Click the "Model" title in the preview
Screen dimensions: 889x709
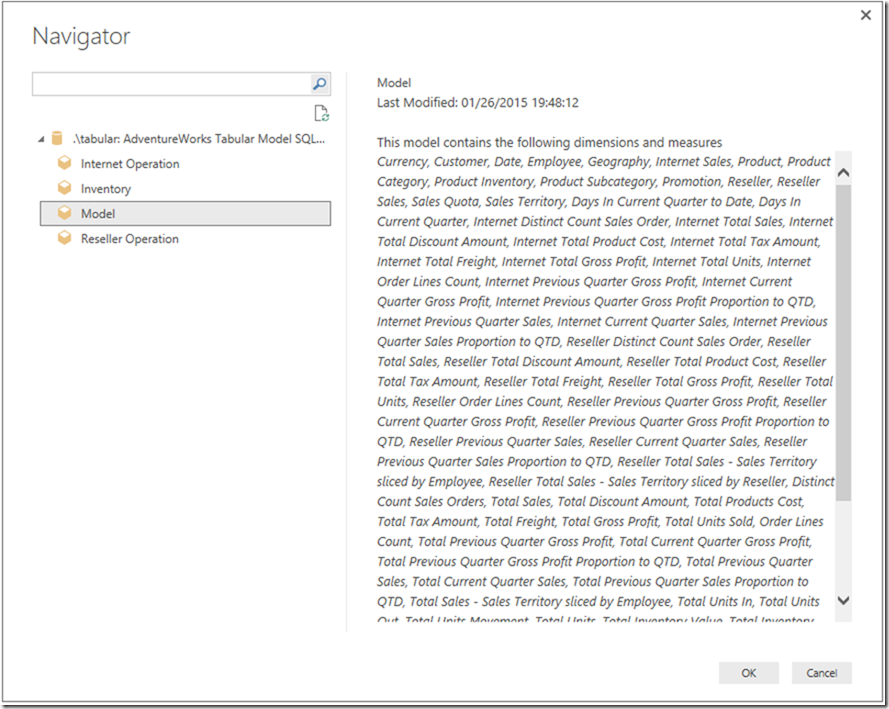pos(394,83)
